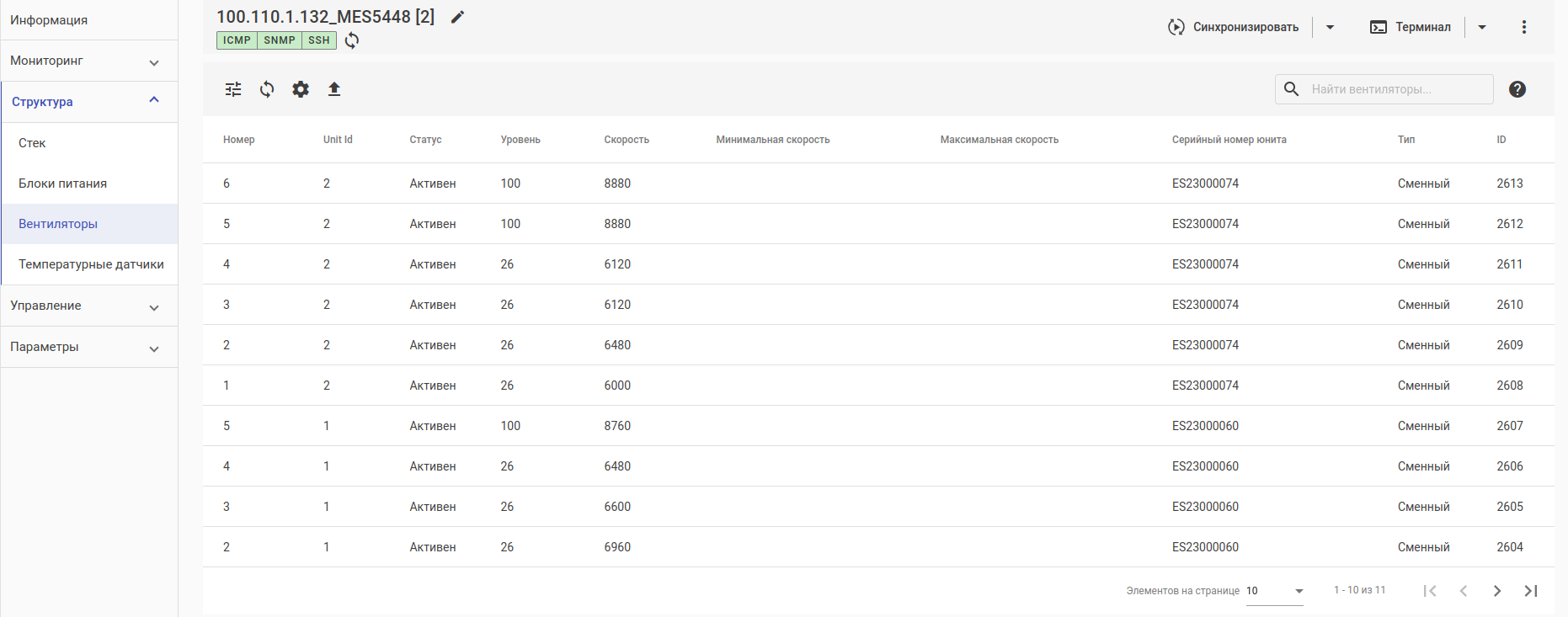Collapse the Структура sidebar section
Viewport: 1568px width, 617px height.
tap(154, 101)
